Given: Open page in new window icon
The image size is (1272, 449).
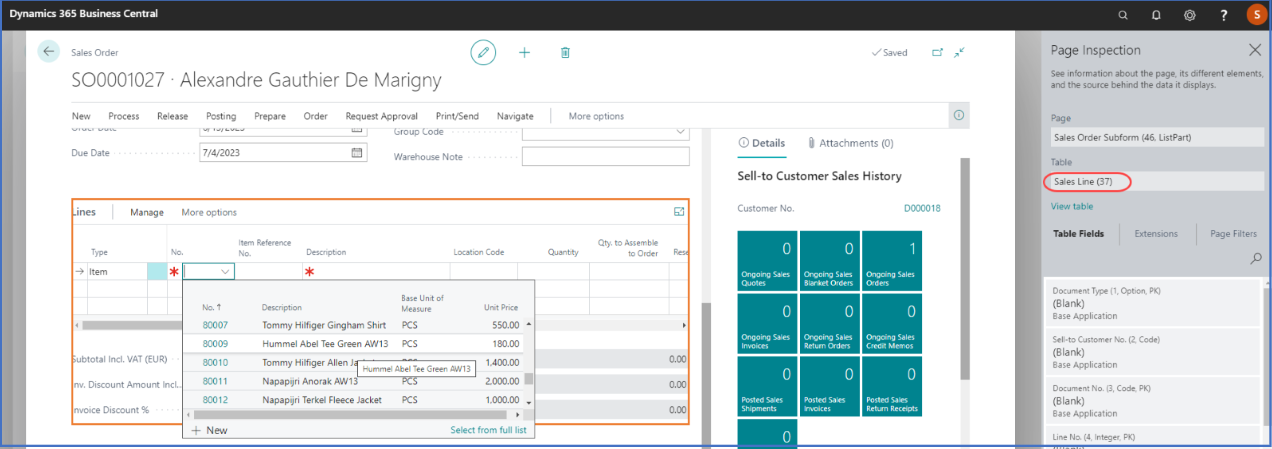Looking at the screenshot, I should coord(937,52).
